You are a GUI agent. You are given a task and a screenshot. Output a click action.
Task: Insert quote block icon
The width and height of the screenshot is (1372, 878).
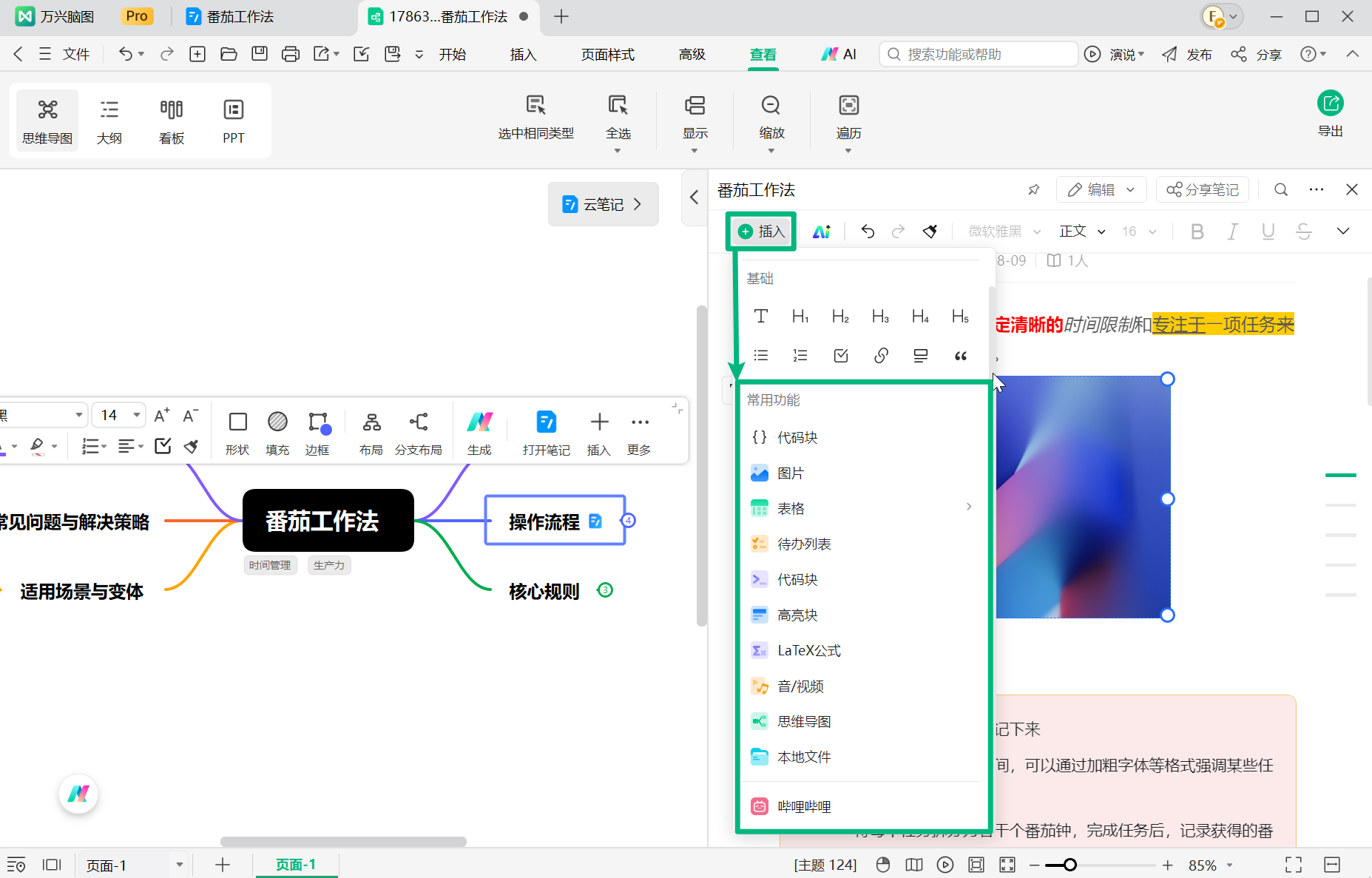pyautogui.click(x=961, y=356)
